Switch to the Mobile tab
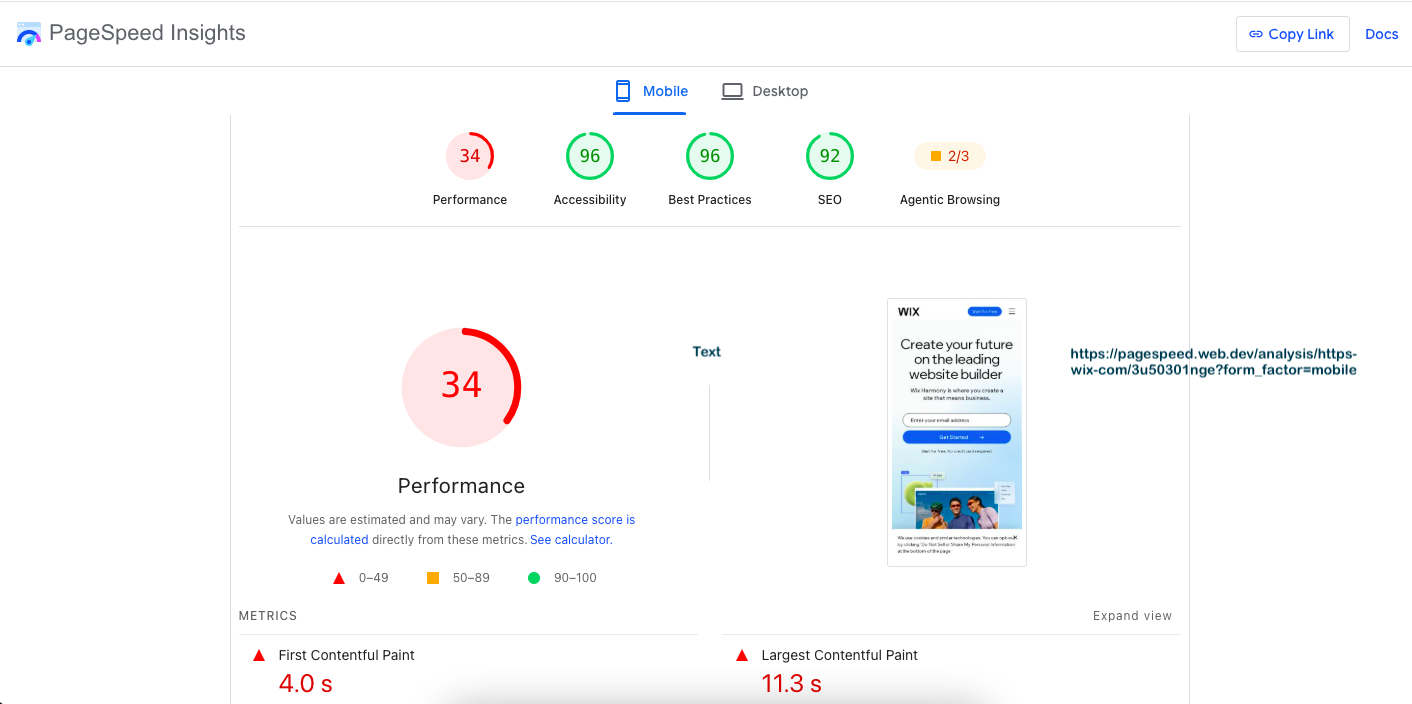 pyautogui.click(x=650, y=91)
